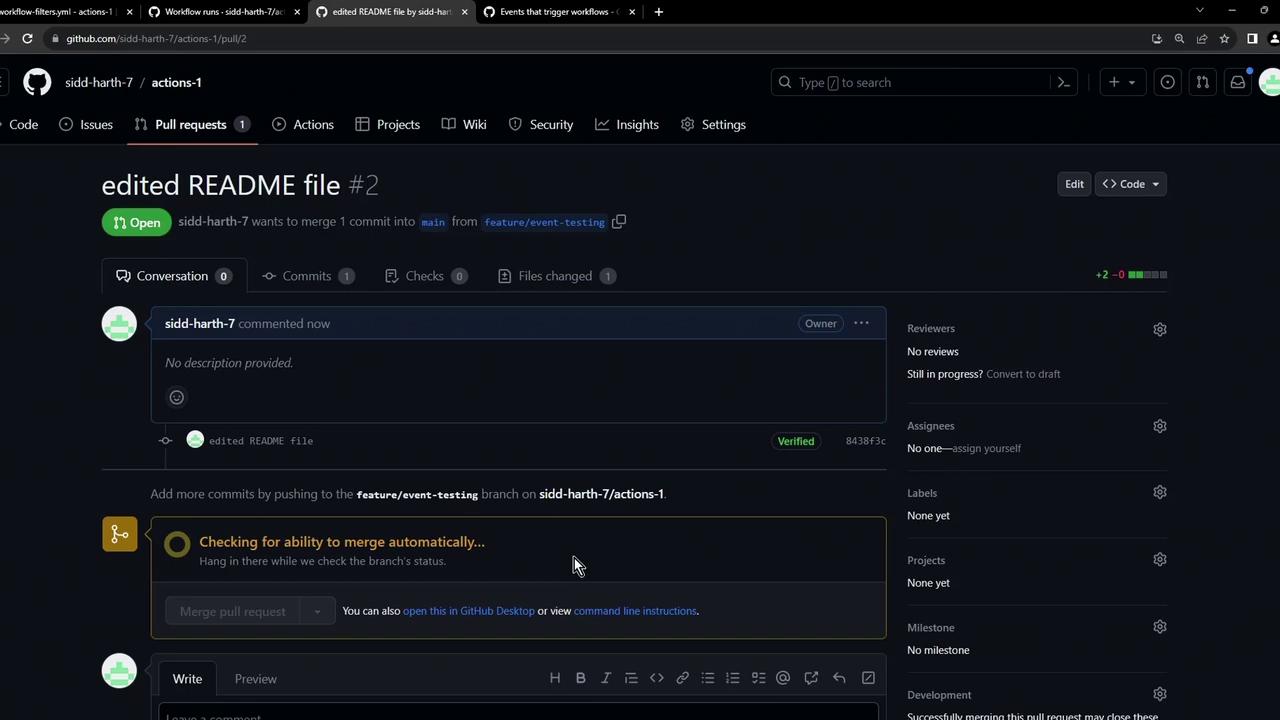Insert link in comment editor
The image size is (1280, 720).
pos(682,678)
